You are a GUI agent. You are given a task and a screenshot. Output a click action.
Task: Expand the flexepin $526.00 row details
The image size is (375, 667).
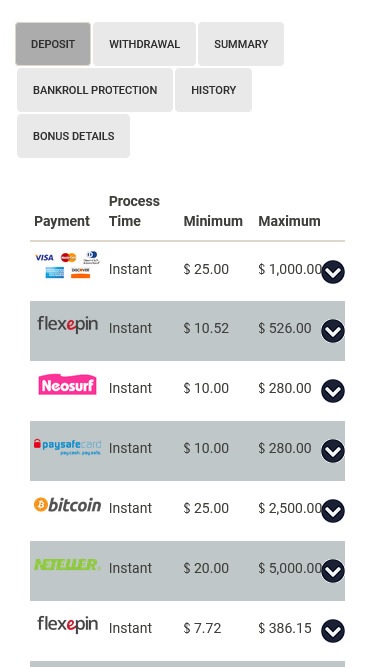click(333, 331)
